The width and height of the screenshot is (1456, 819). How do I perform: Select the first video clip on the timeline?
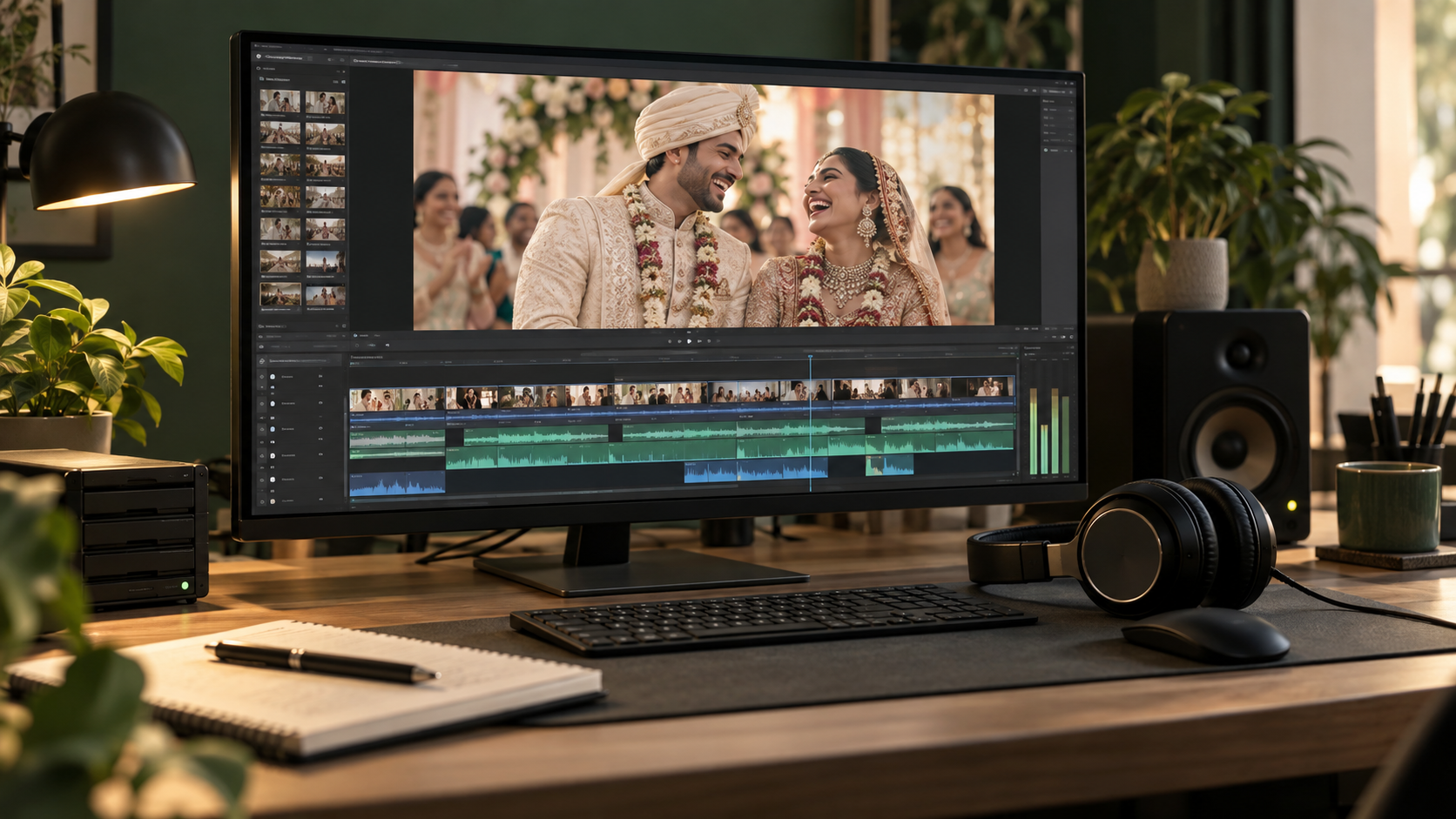[397, 399]
